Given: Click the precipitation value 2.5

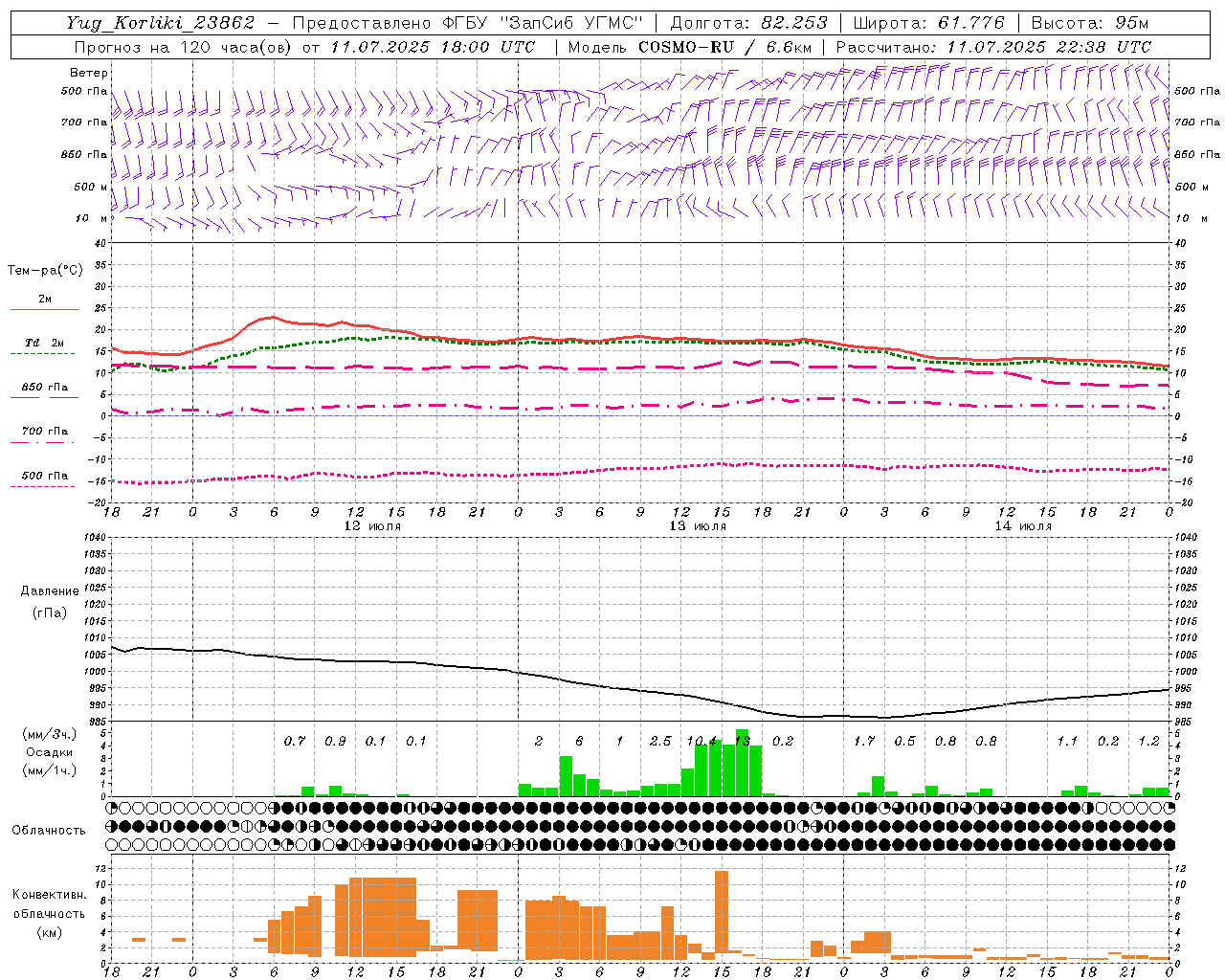Looking at the screenshot, I should click(660, 741).
